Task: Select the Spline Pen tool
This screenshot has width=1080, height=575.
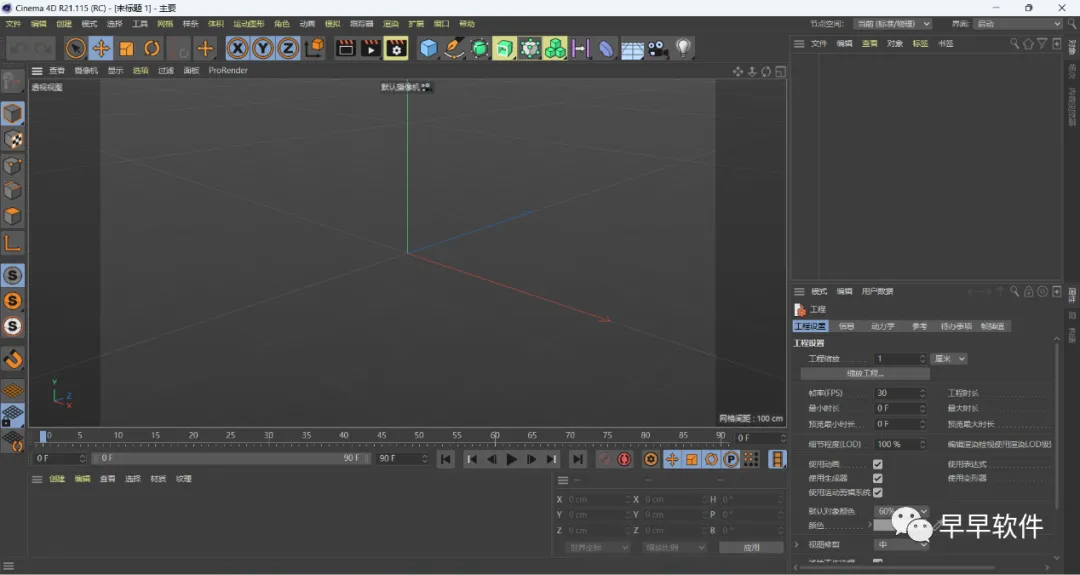Action: (454, 48)
